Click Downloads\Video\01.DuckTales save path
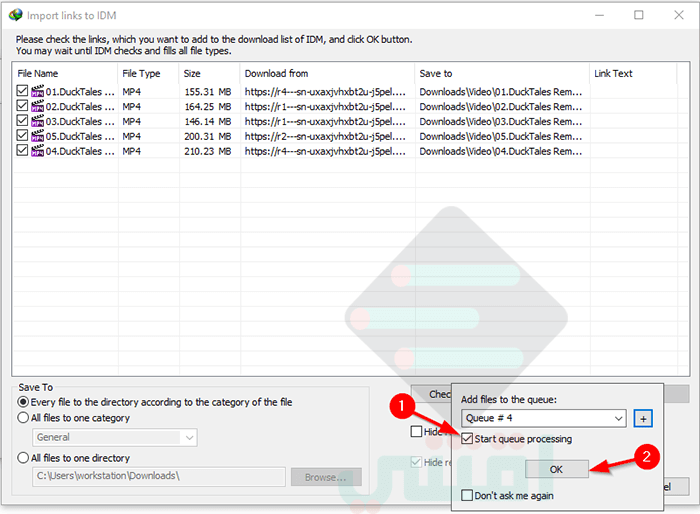The image size is (700, 514). coord(500,92)
